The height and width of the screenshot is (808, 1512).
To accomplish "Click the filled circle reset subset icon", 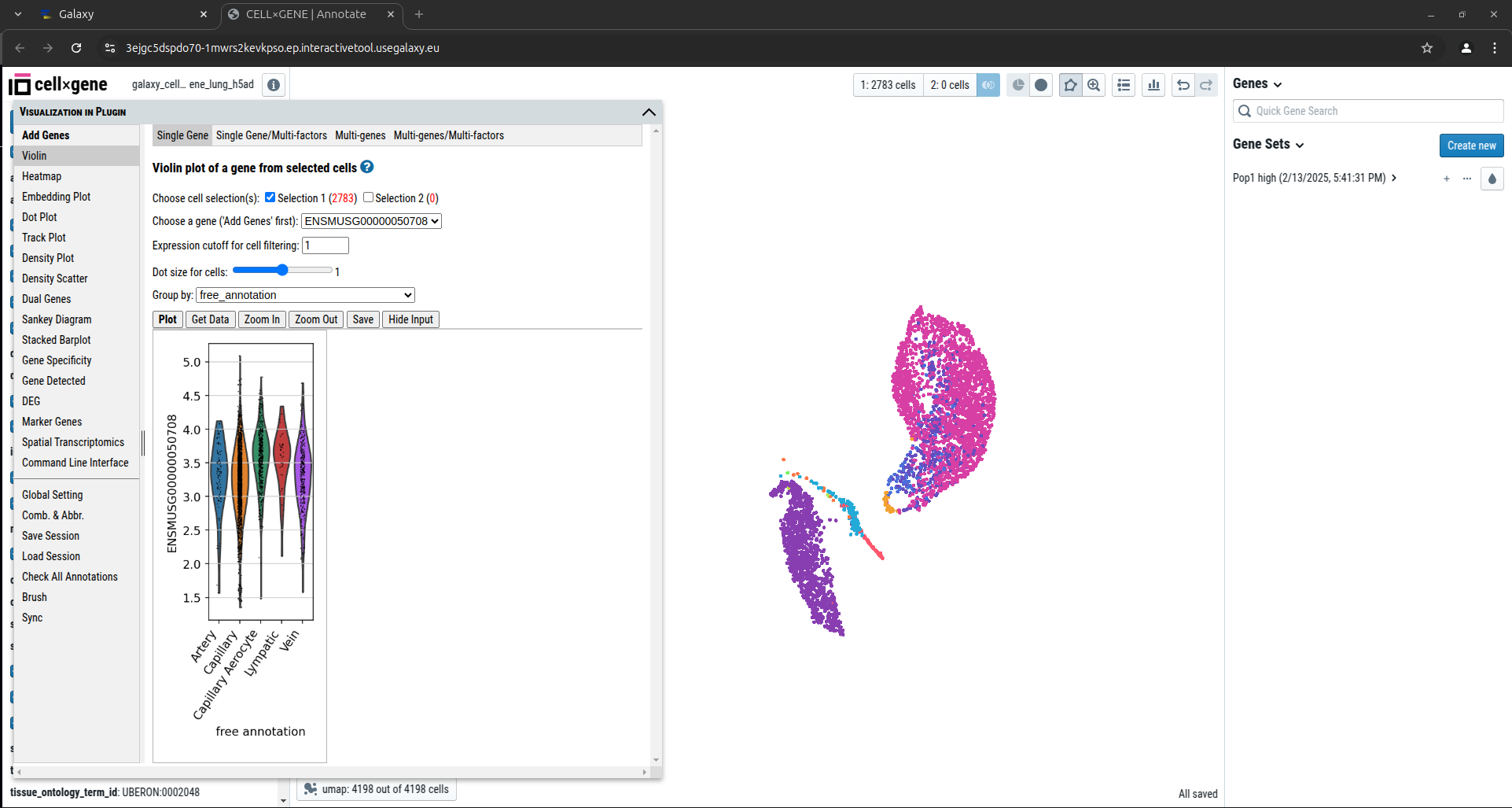I will [x=1041, y=85].
